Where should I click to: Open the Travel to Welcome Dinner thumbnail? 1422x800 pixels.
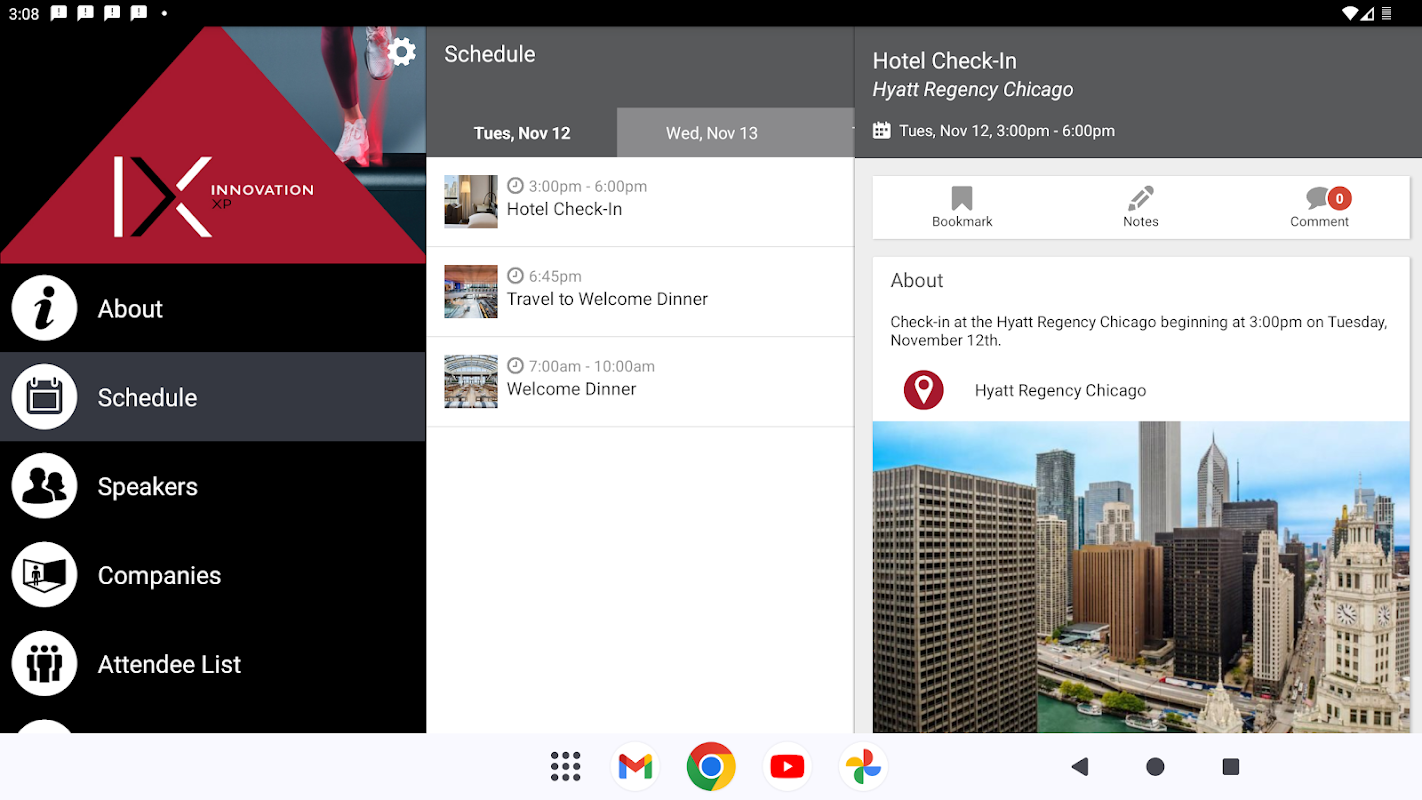[471, 292]
